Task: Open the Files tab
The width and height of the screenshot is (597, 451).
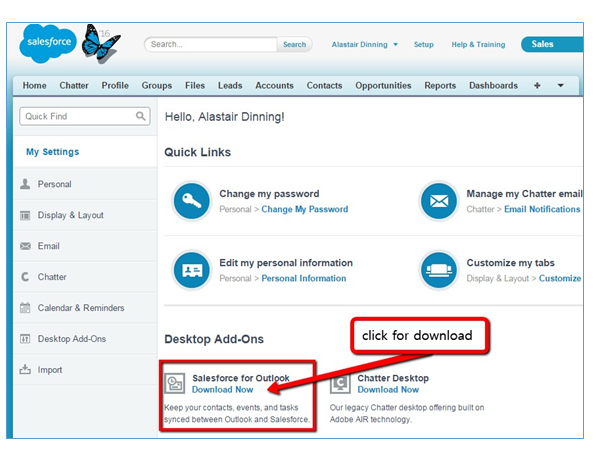Action: 195,86
